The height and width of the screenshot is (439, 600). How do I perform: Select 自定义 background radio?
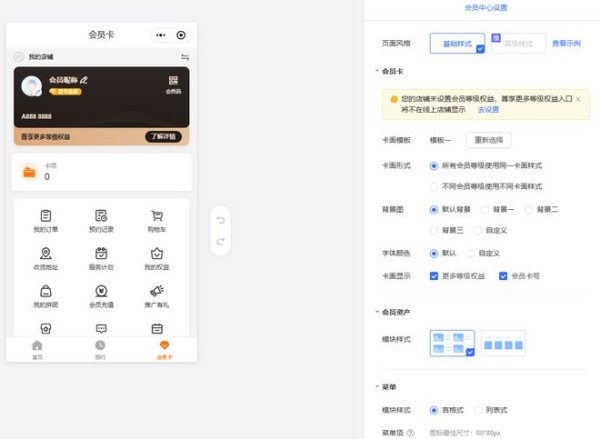click(478, 230)
